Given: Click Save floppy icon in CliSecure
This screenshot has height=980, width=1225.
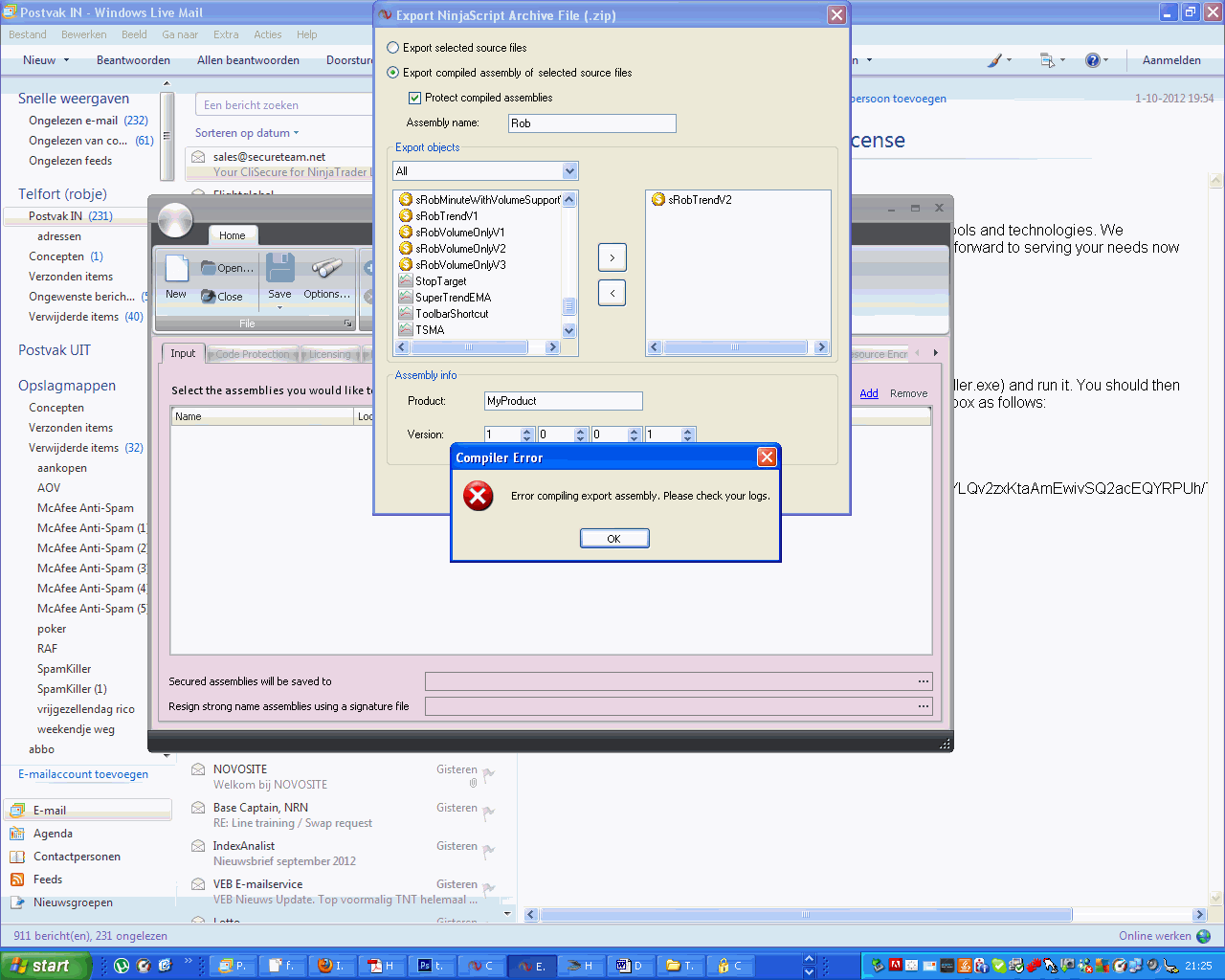Looking at the screenshot, I should (279, 268).
